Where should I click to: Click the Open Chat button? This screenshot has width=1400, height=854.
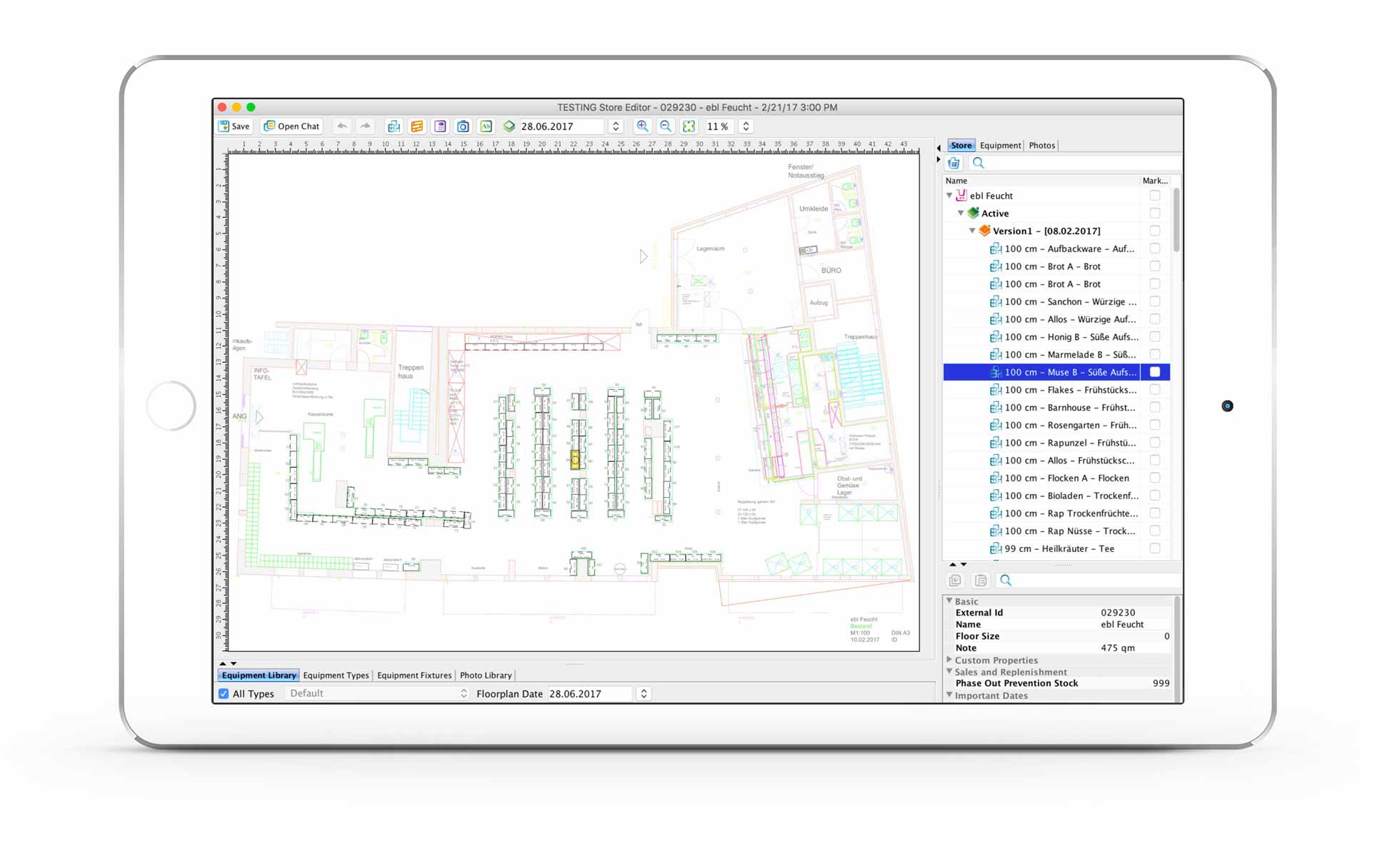[x=292, y=126]
